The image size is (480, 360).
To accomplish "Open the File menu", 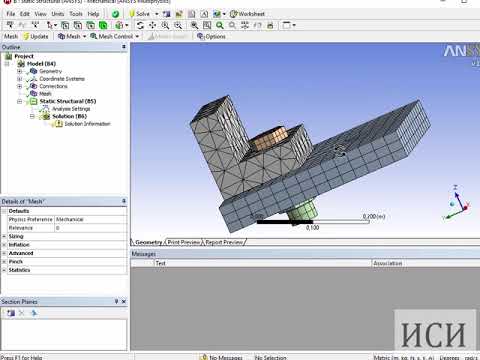I will point(11,14).
